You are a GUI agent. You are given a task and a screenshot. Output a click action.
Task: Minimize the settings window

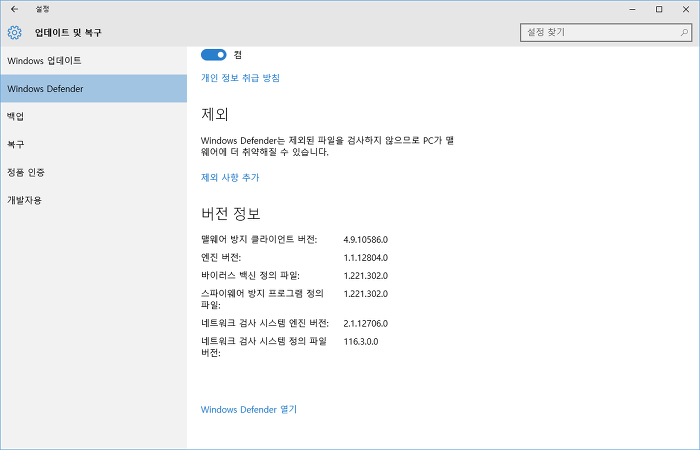click(633, 9)
